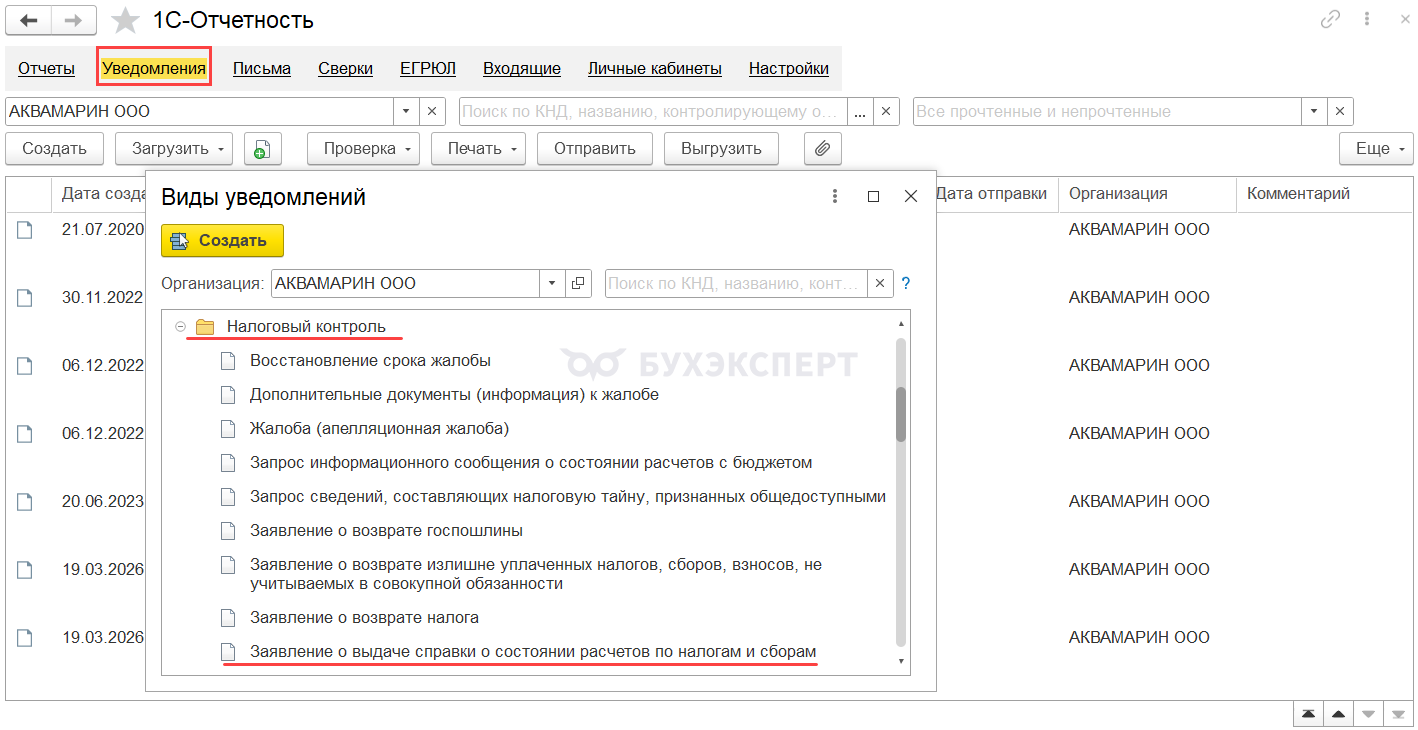Open the ellipsis selector beside main search

click(x=860, y=112)
